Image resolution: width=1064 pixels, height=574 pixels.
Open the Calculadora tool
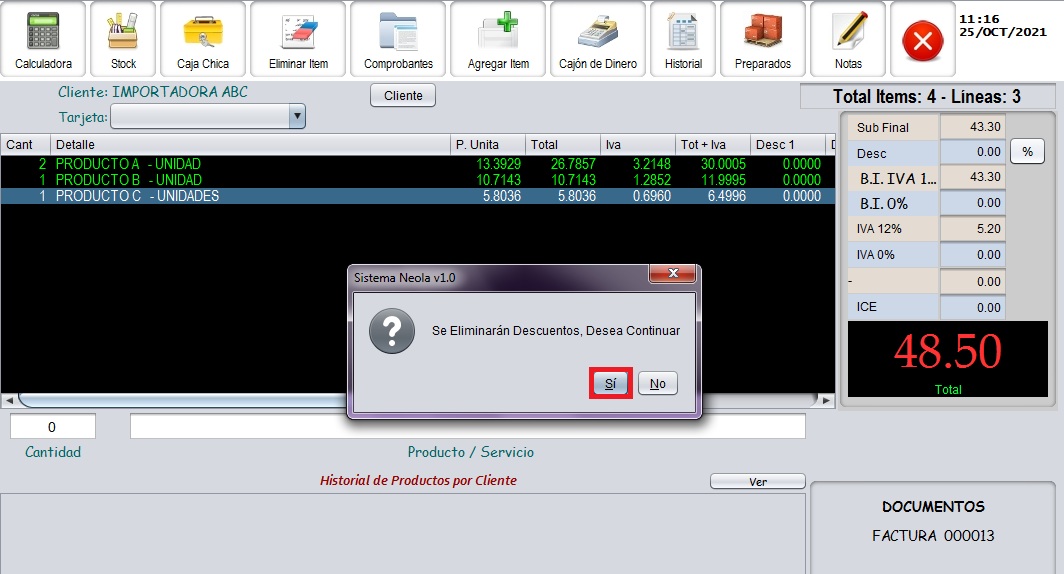click(x=43, y=39)
